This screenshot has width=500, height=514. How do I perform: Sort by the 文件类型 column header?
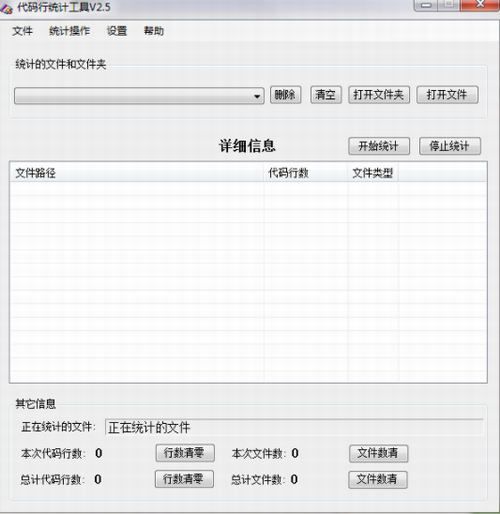click(x=373, y=173)
